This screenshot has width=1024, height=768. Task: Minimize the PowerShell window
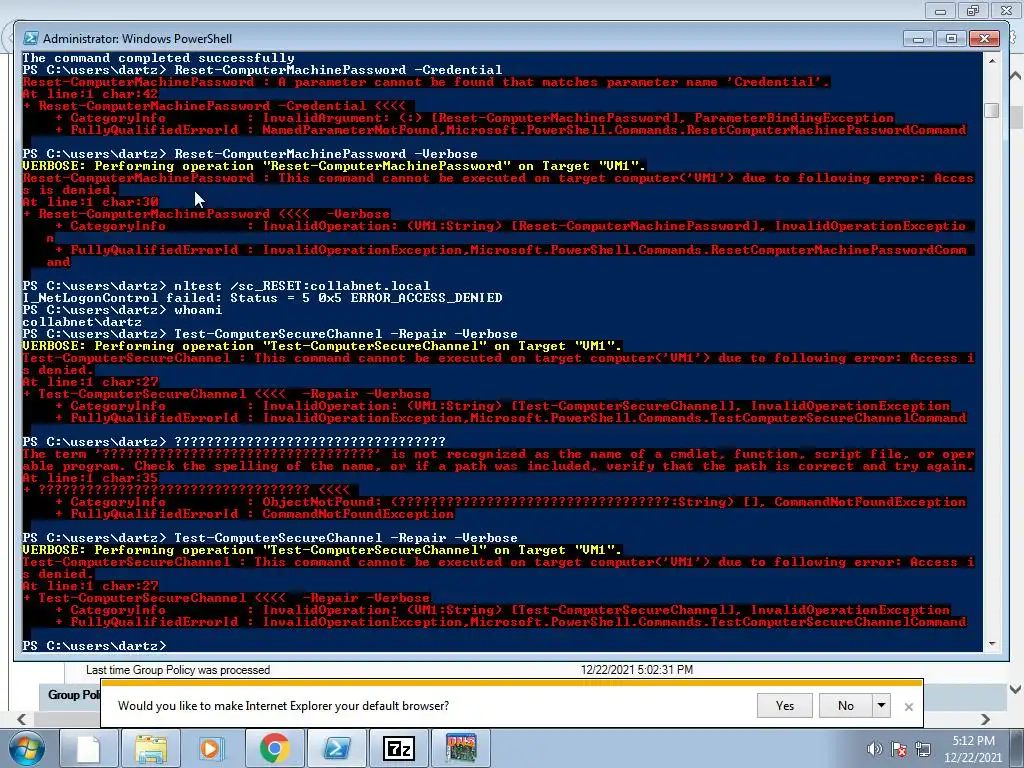pyautogui.click(x=918, y=39)
